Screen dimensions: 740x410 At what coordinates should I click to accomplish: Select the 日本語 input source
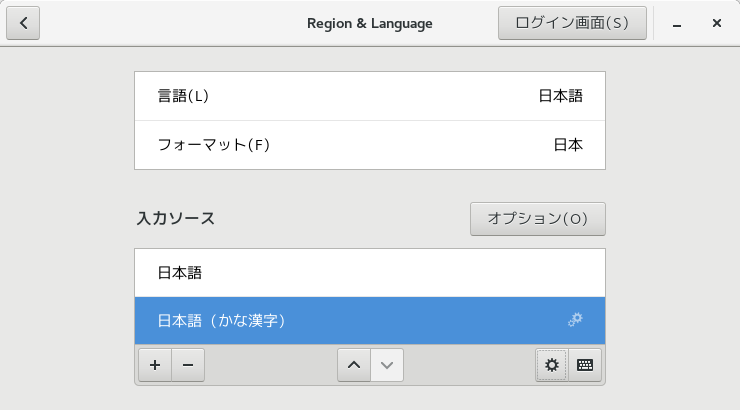point(370,273)
